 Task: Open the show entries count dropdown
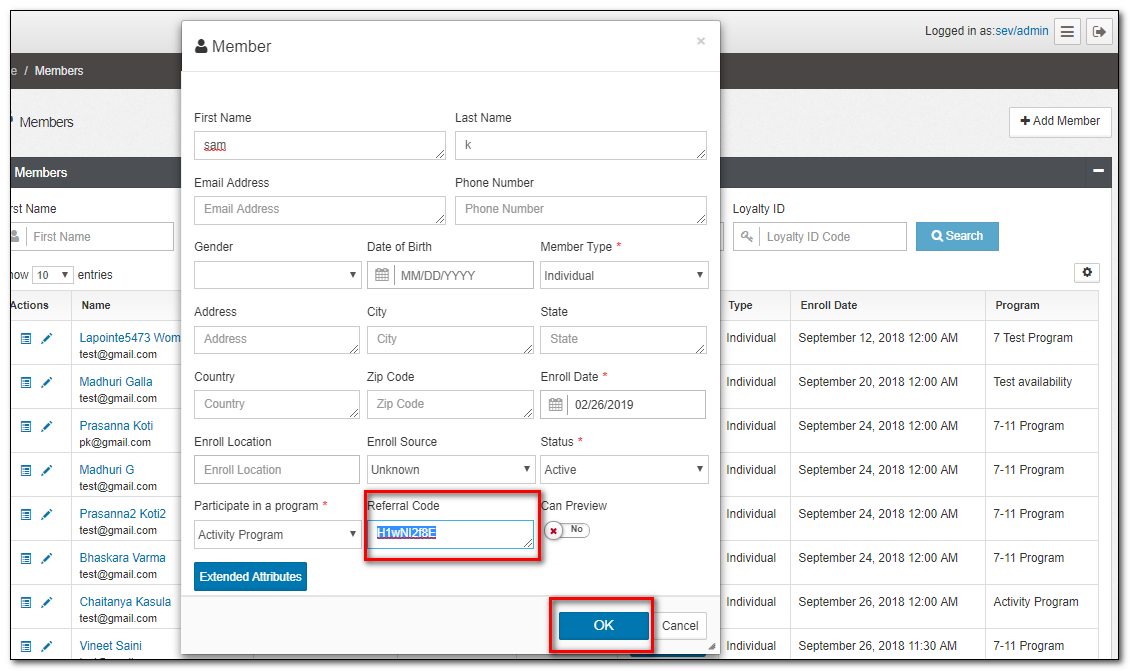(54, 275)
